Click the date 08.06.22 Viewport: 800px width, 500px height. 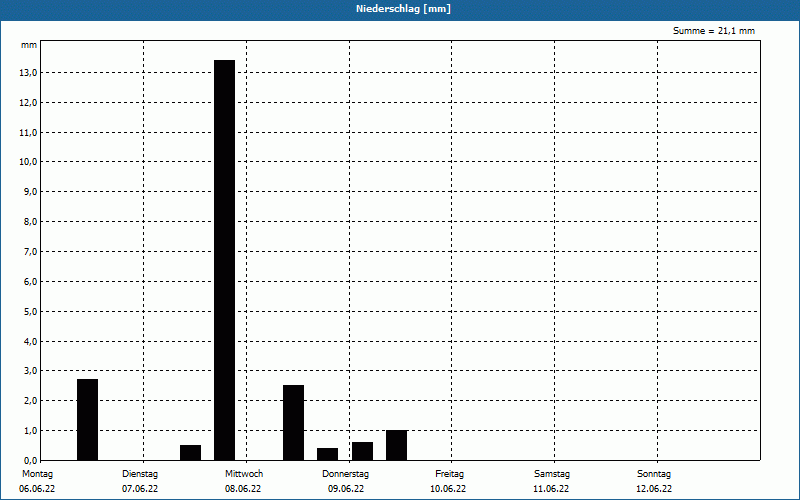click(x=243, y=489)
